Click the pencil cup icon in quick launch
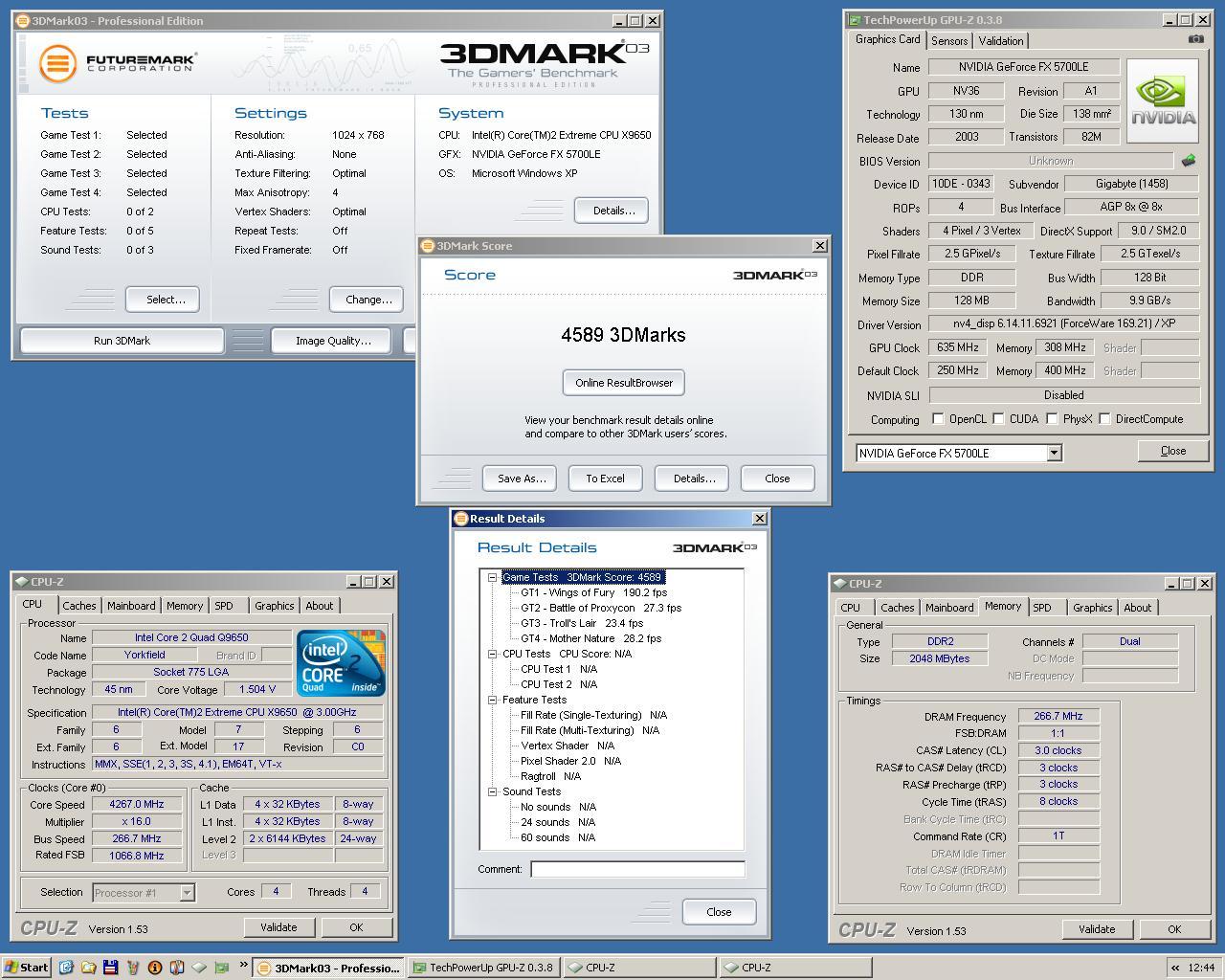 (x=132, y=968)
